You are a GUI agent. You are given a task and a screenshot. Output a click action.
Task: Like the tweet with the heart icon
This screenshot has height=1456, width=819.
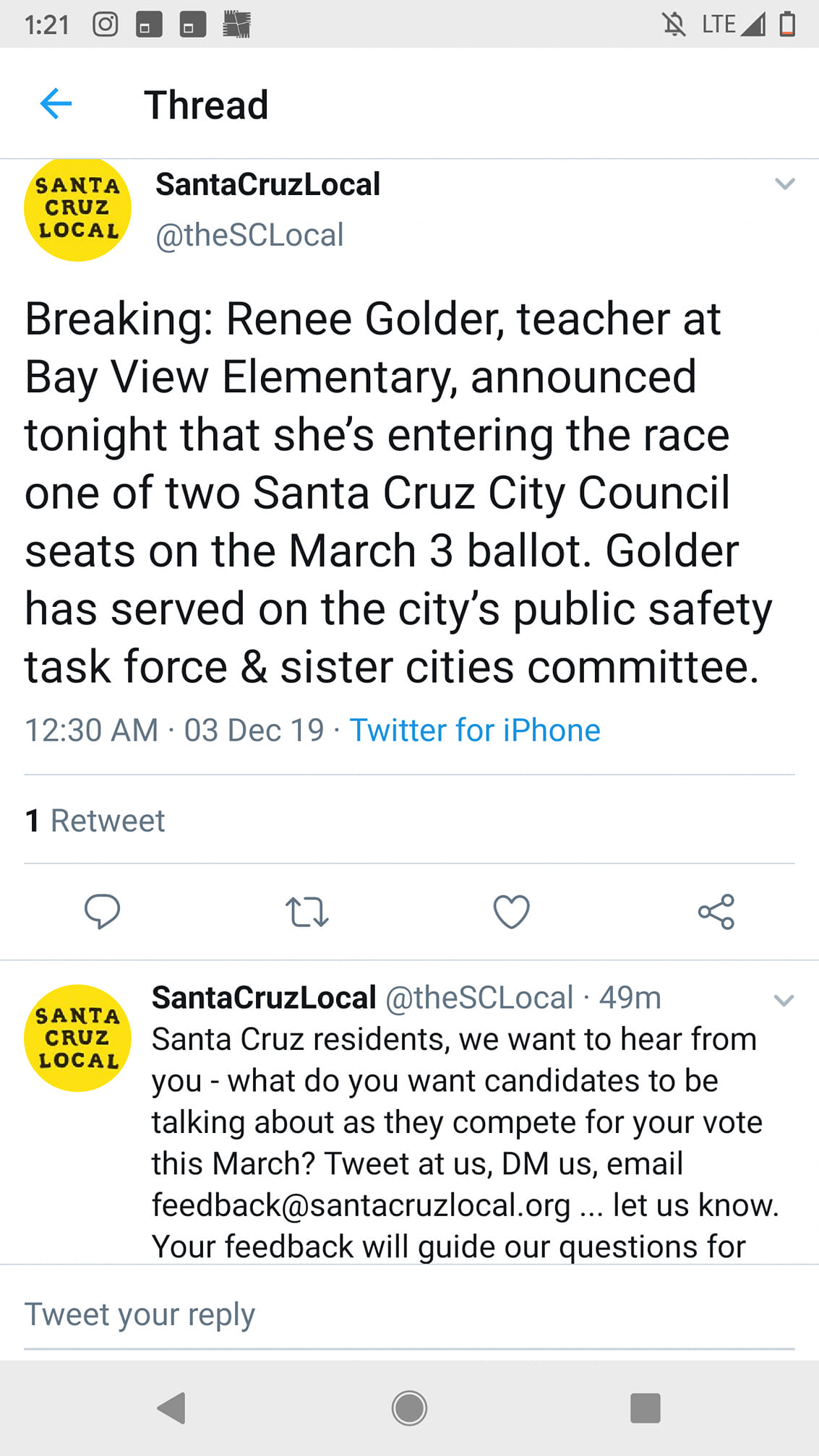pos(511,911)
